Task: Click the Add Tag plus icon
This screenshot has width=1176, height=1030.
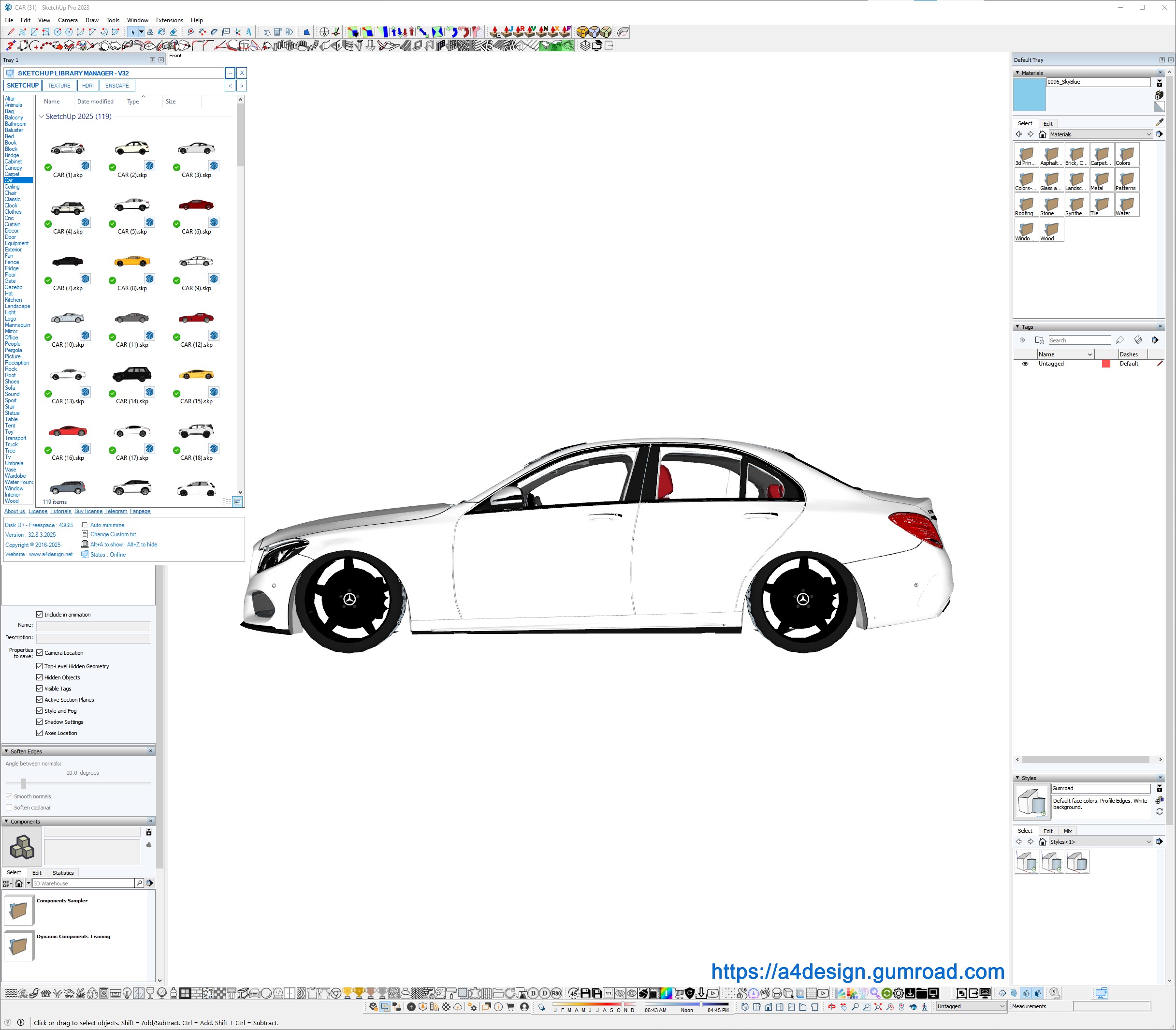Action: 1022,340
